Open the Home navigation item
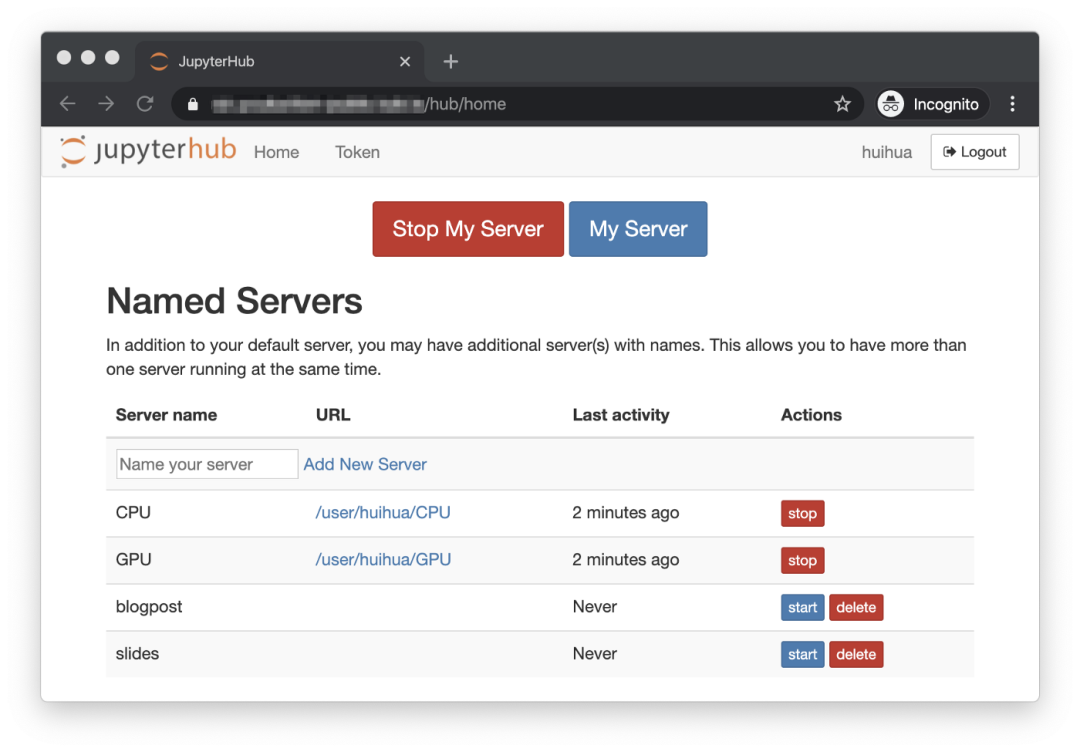 276,152
